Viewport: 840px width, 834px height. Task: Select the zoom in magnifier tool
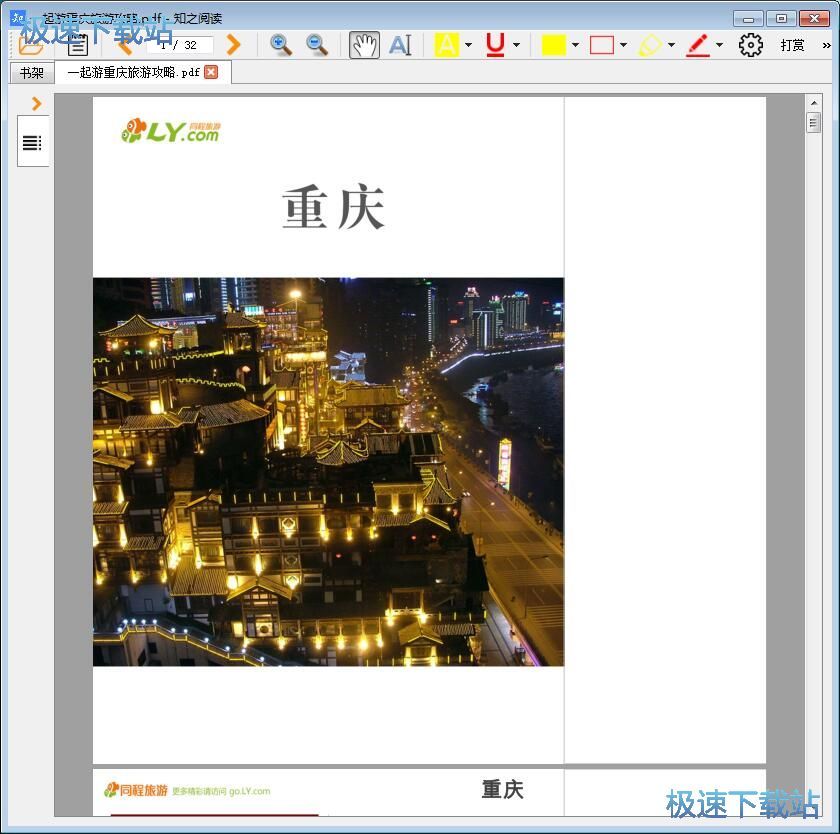281,45
